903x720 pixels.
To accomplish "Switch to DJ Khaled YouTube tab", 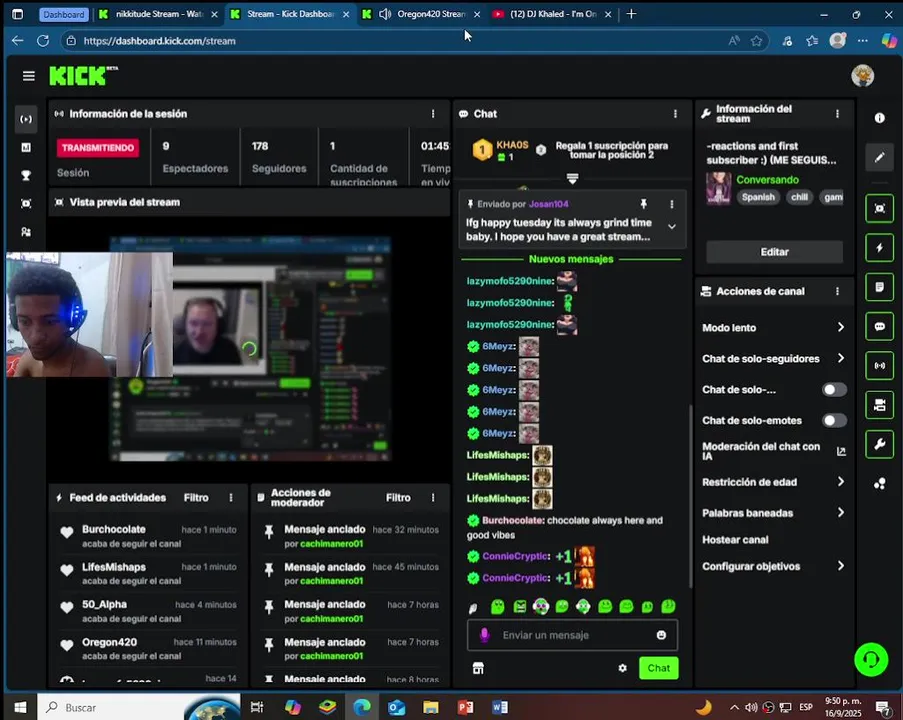I will 552,14.
